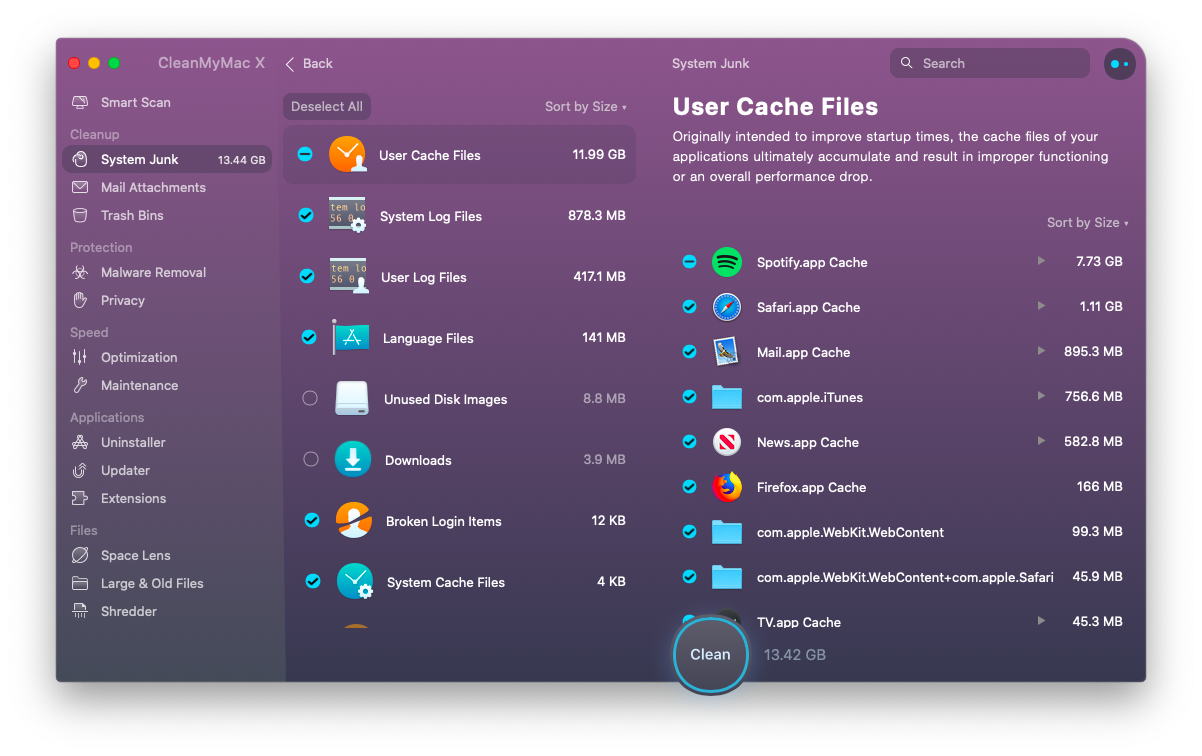The image size is (1202, 756).
Task: Uncheck the Firefox.app Cache checkbox
Action: (x=689, y=487)
